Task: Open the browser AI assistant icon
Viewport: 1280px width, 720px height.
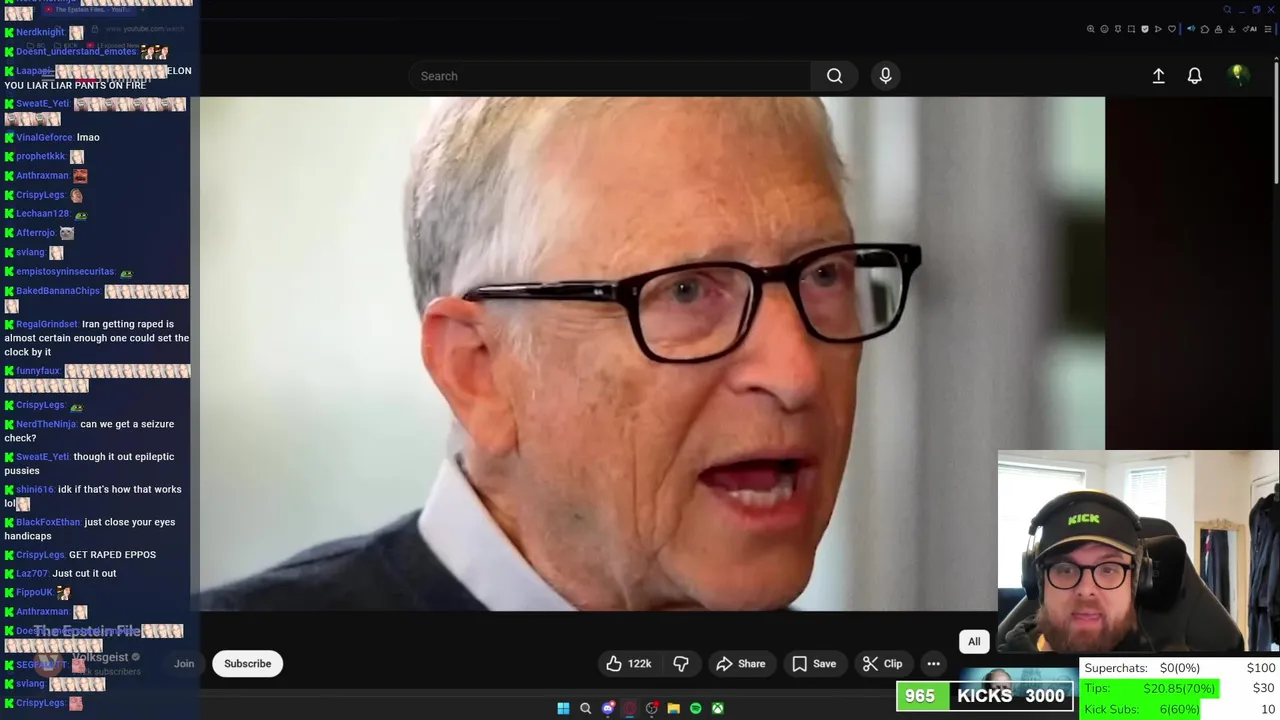Action: tap(1248, 29)
